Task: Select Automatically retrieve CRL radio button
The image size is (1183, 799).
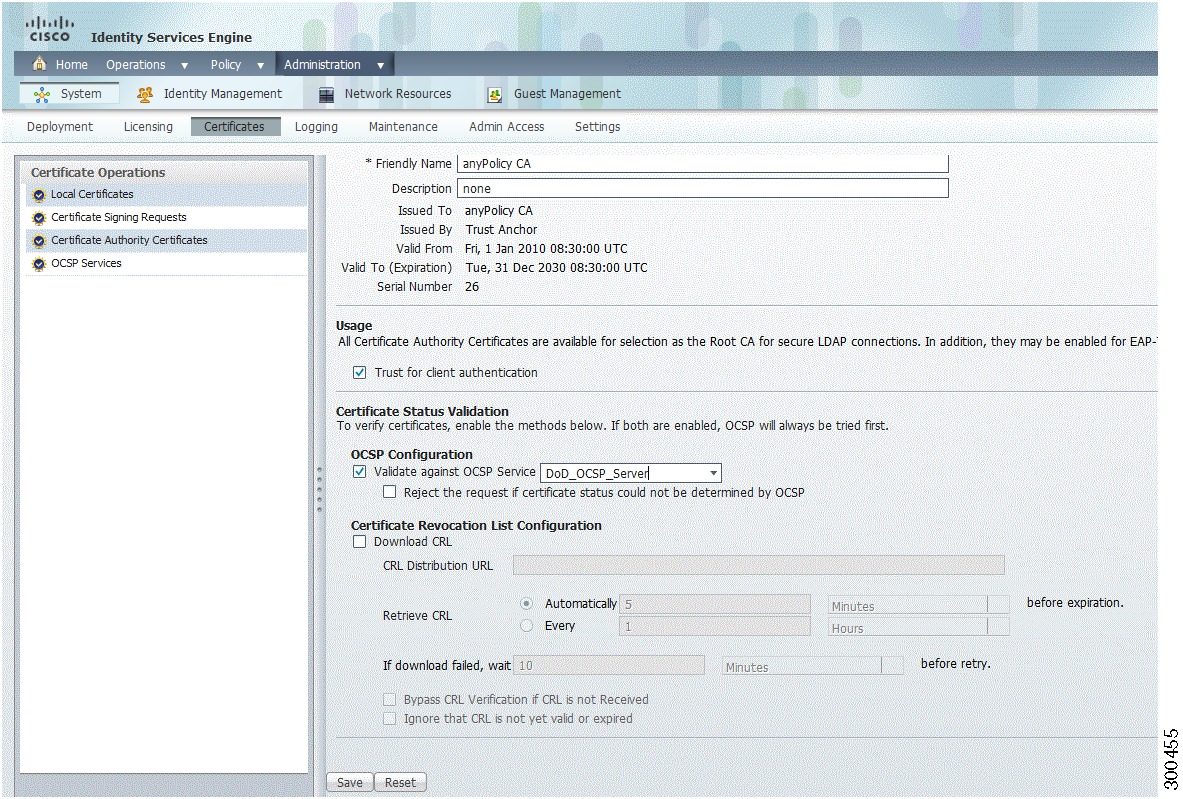Action: click(x=527, y=604)
